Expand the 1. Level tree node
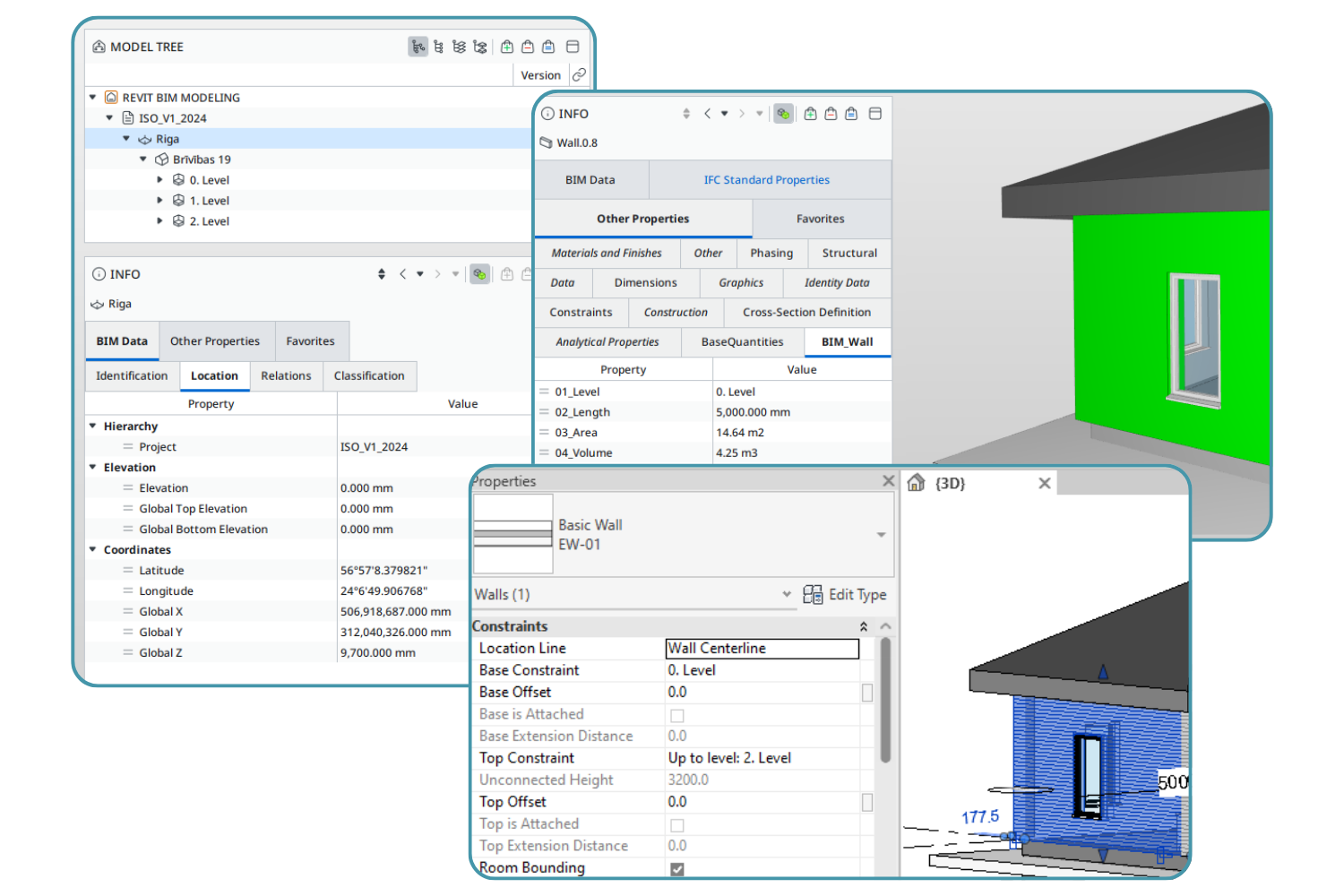Viewport: 1344px width, 896px height. coord(160,200)
